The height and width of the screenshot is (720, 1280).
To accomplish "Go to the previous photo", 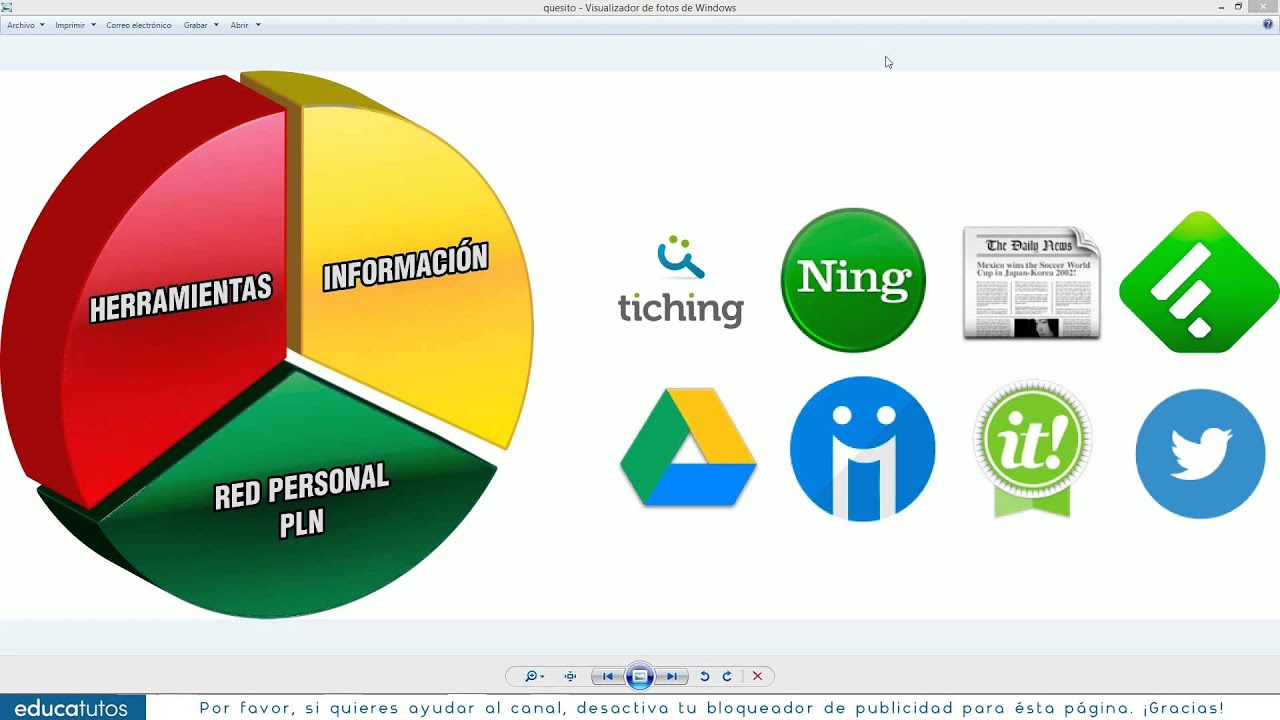I will click(x=607, y=677).
